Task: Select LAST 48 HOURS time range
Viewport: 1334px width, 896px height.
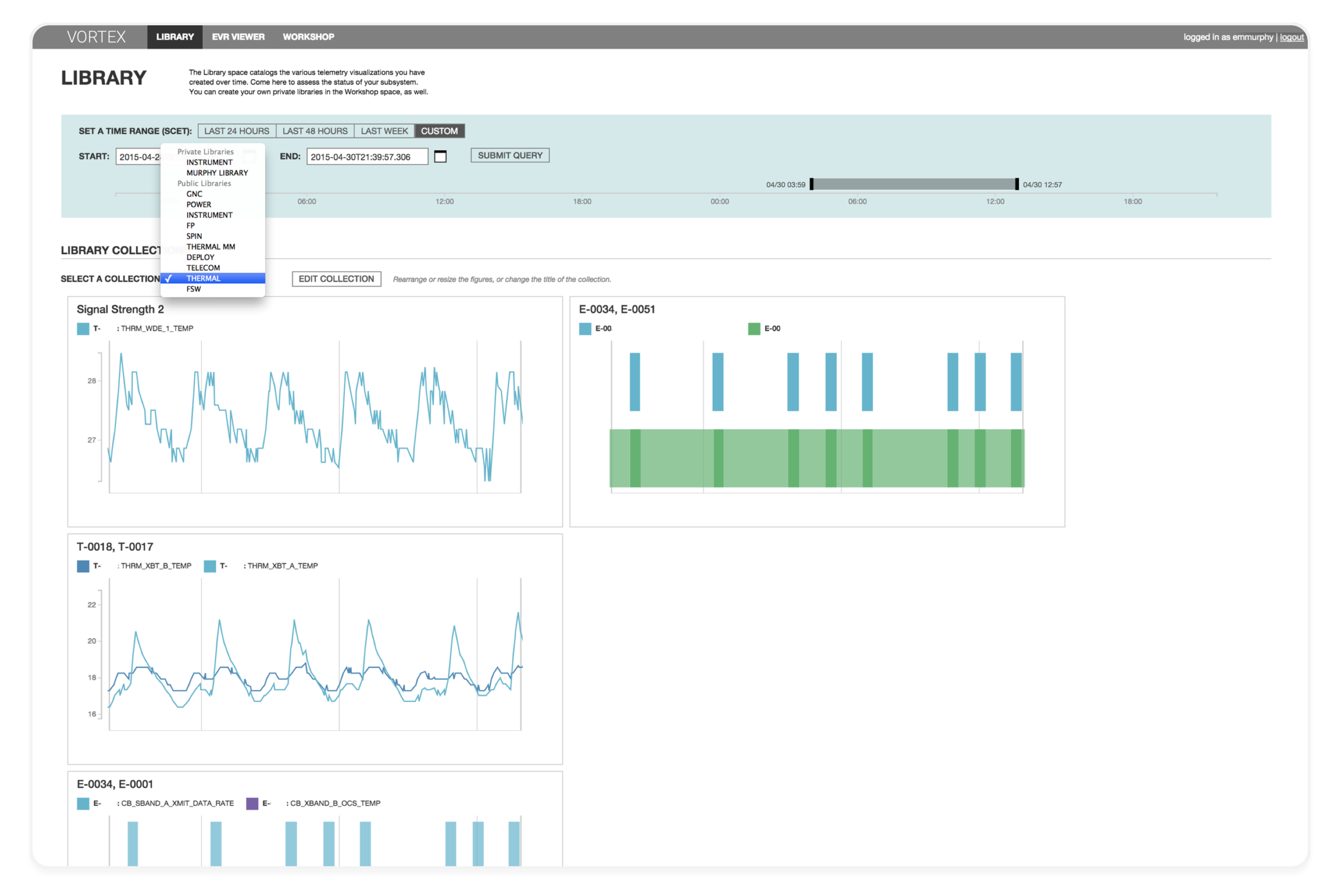Action: pos(315,131)
